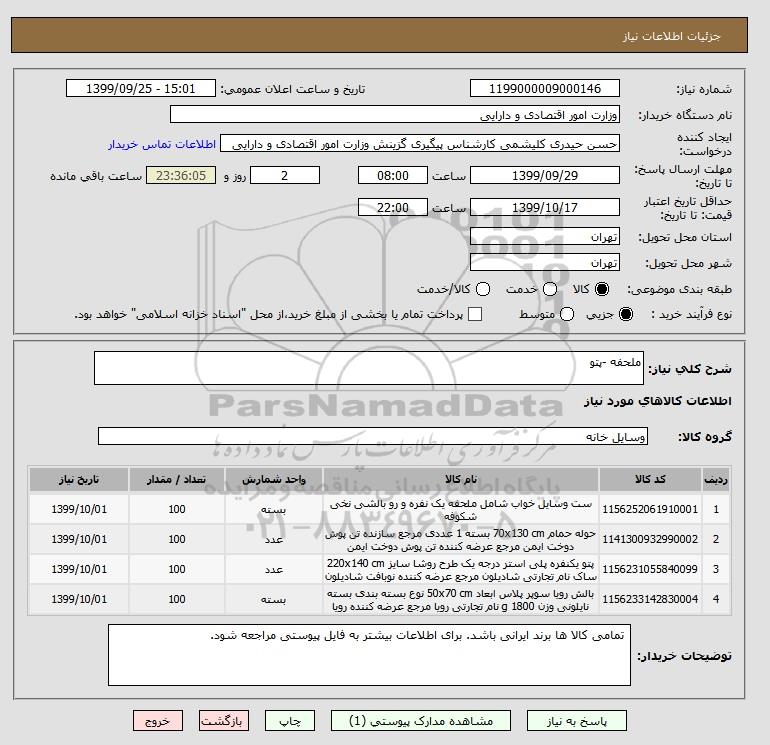Click the response deadline time 08:00
Screen dimensions: 770x745
[393, 175]
